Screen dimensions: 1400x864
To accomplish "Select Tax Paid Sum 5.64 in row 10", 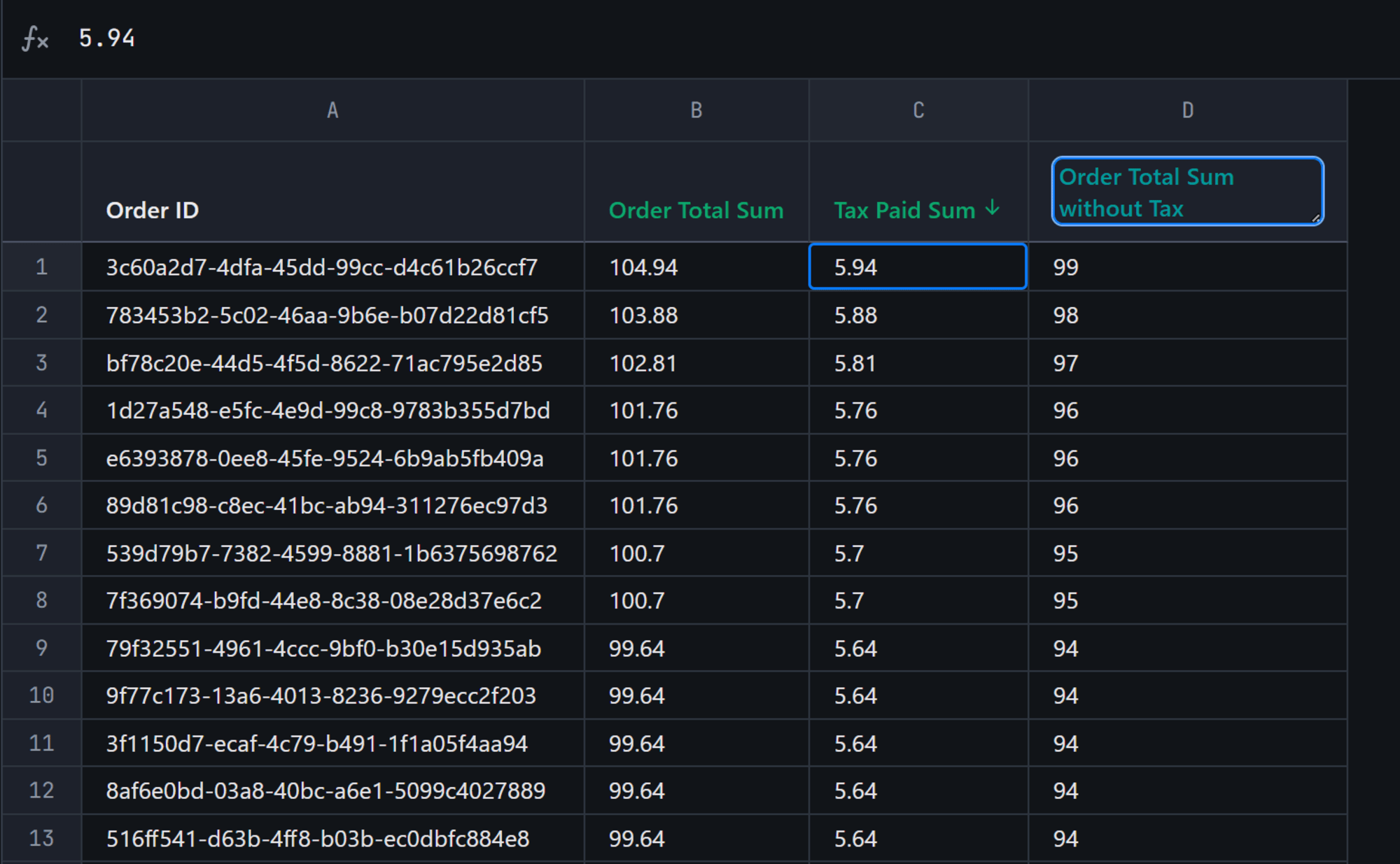I will coord(918,696).
